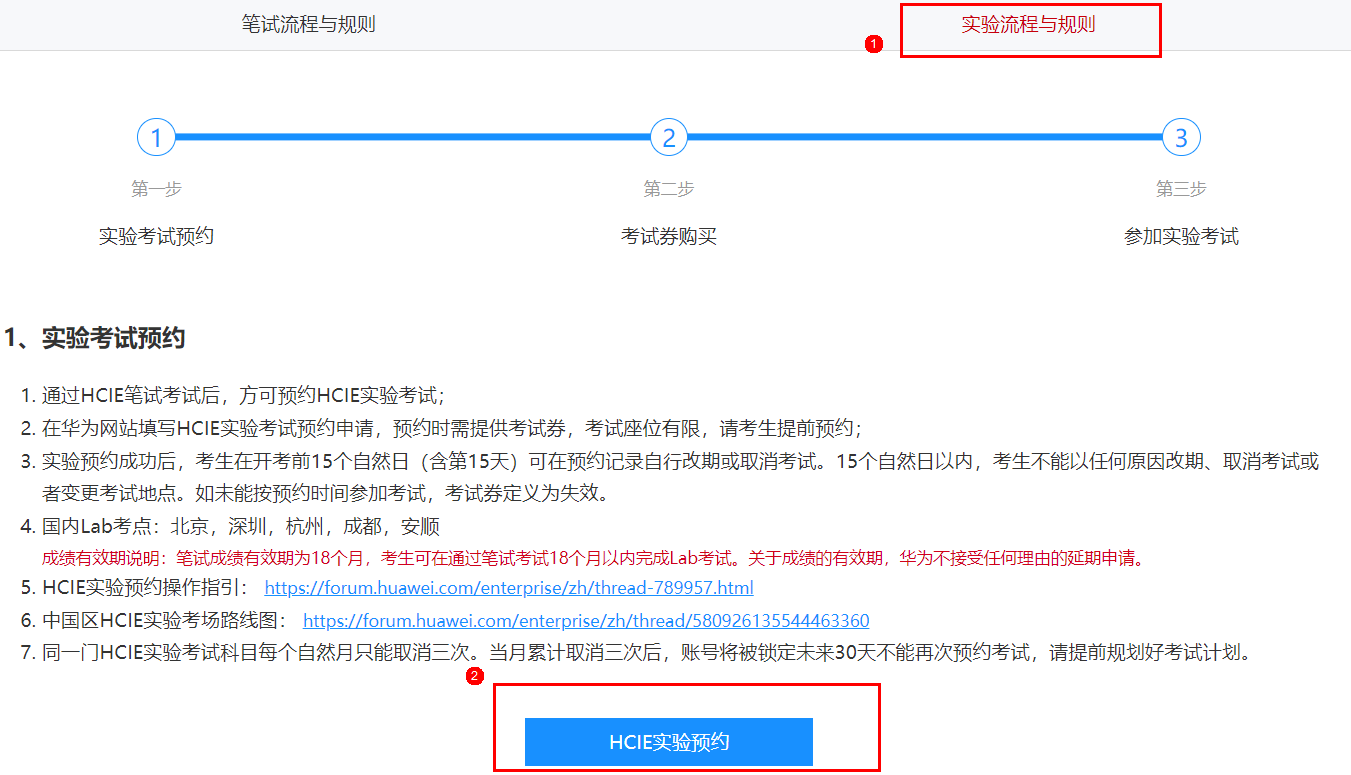Select the 实验考试预约 step title

[156, 237]
